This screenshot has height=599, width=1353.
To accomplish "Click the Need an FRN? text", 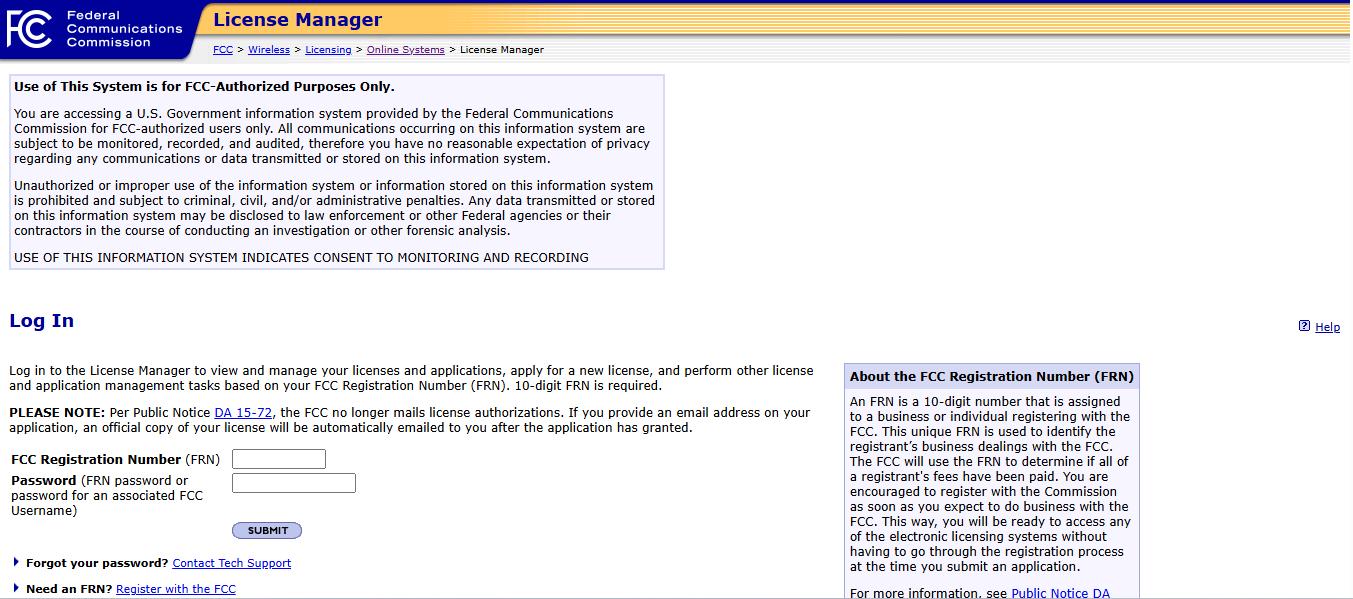I will (x=69, y=589).
